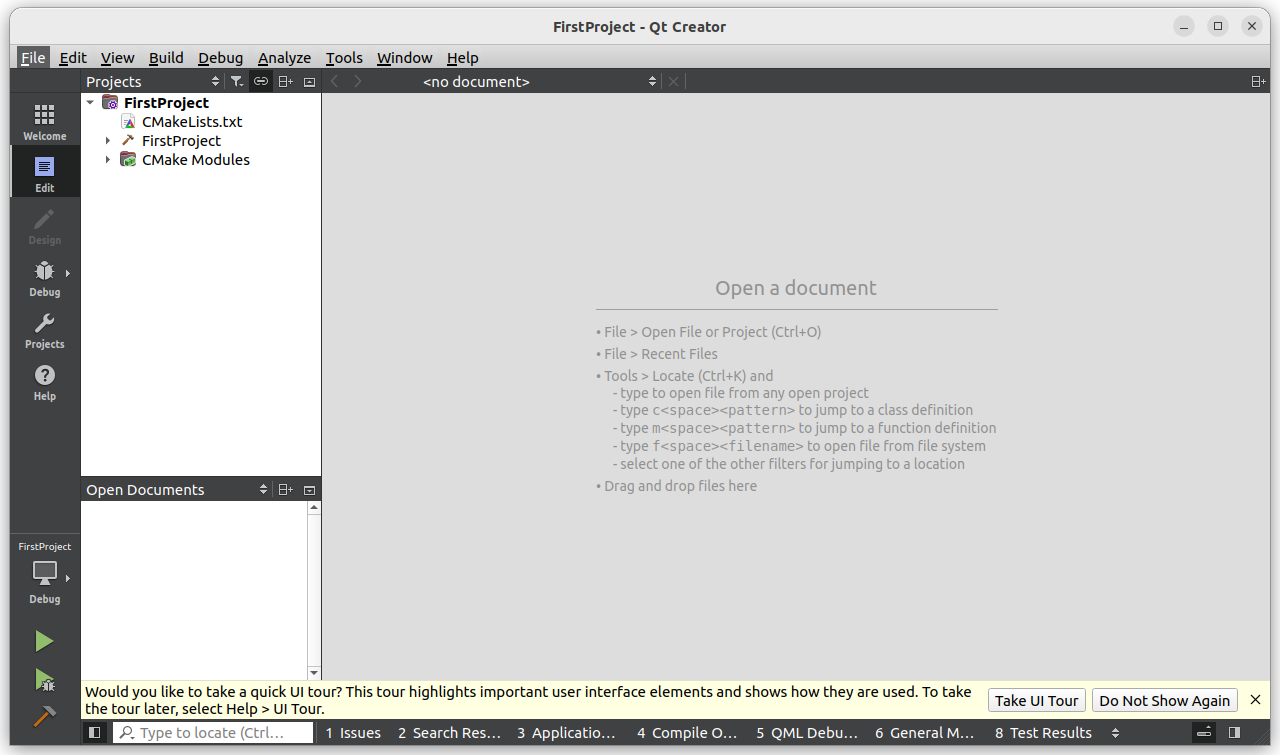Open the Analyze menu
This screenshot has height=755, width=1280.
(x=285, y=57)
